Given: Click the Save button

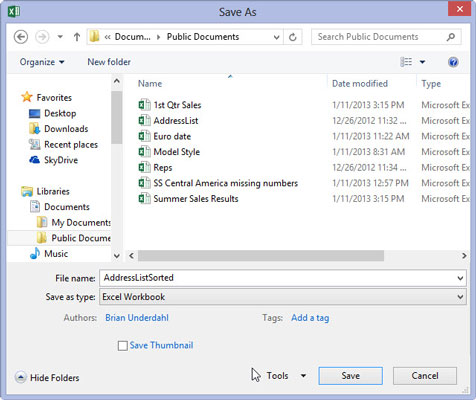Looking at the screenshot, I should [x=350, y=376].
